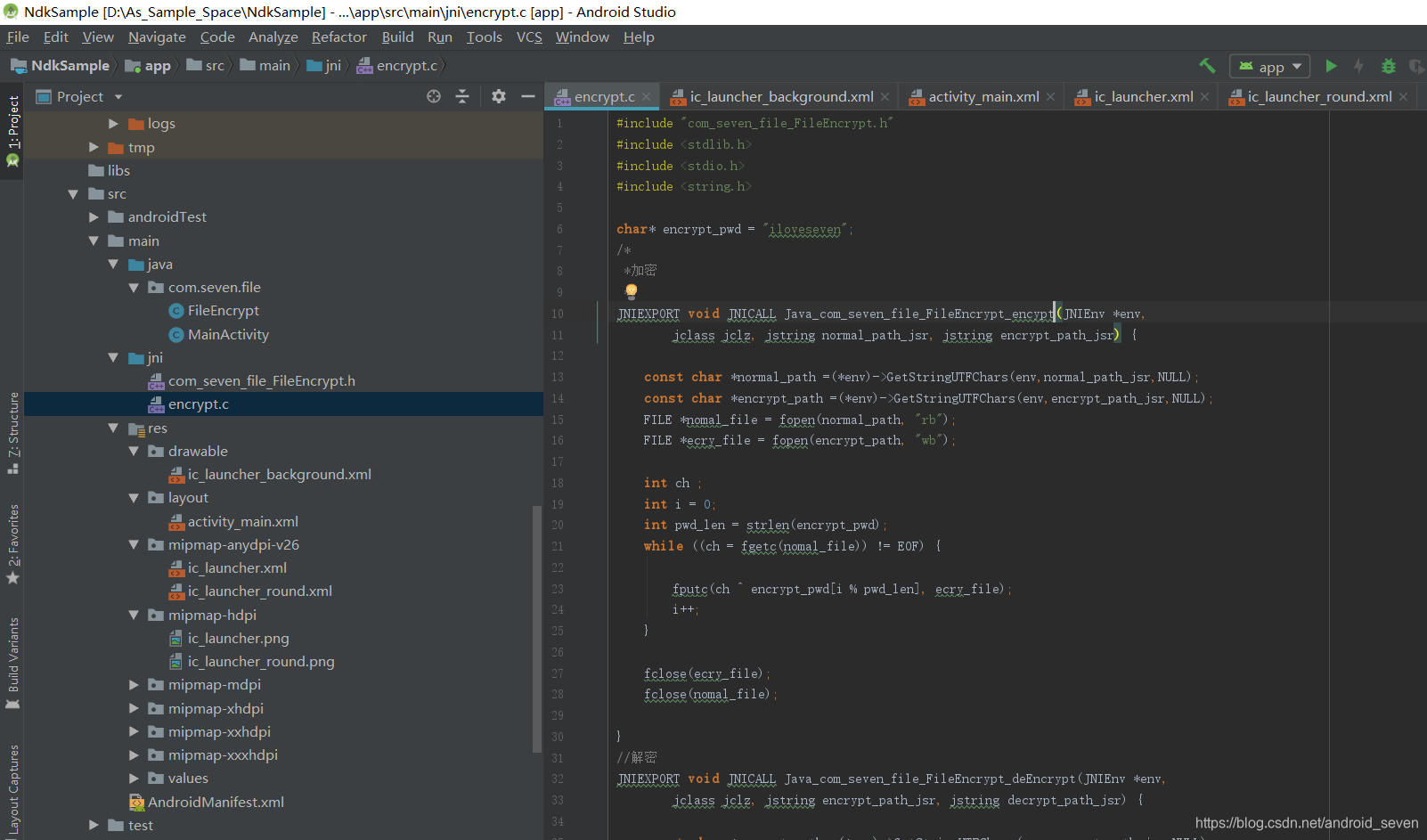Screen dimensions: 1427x840
Task: Toggle the 2: Favorites tool window
Action: [12, 544]
